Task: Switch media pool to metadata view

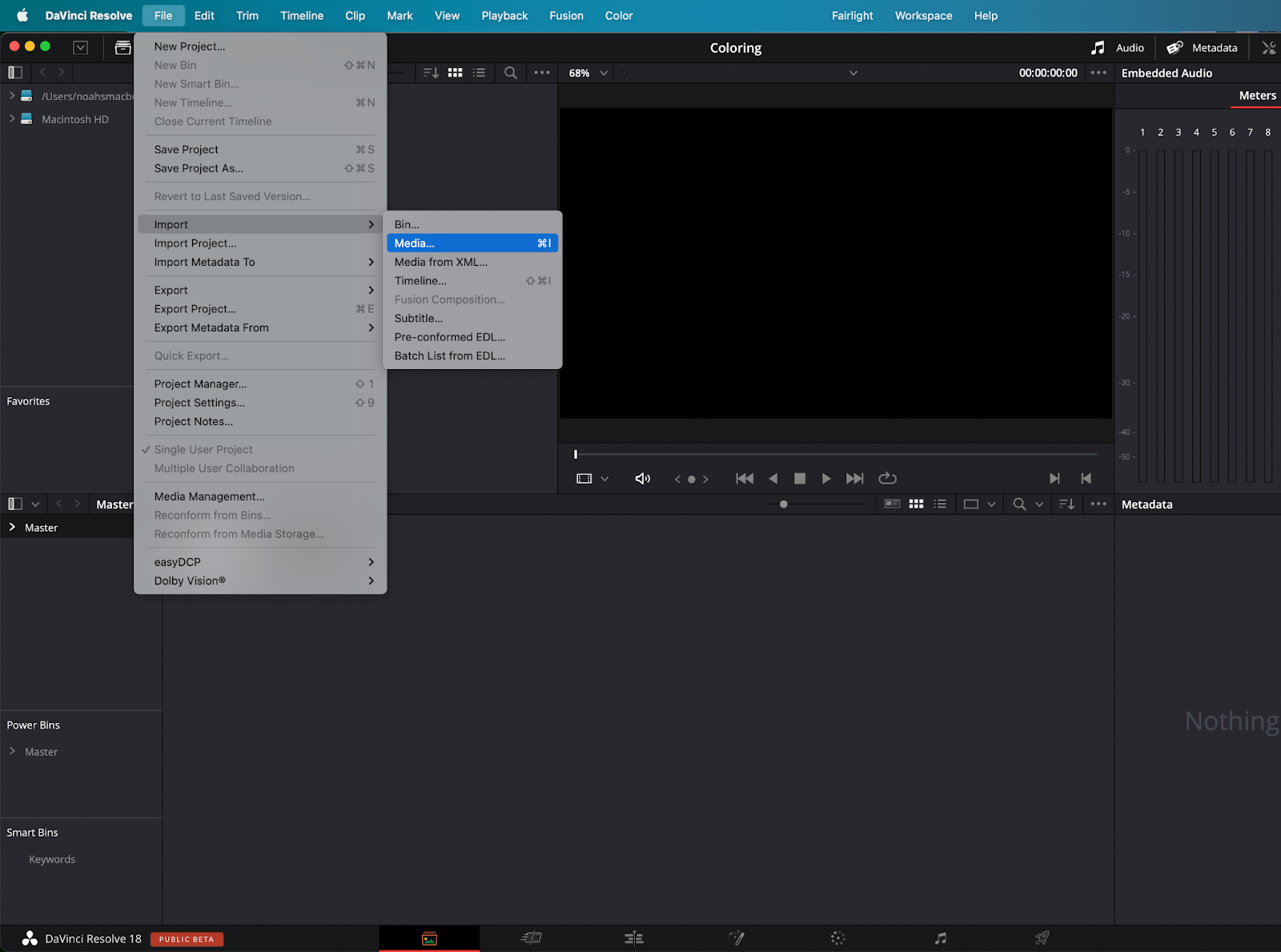Action: click(892, 504)
